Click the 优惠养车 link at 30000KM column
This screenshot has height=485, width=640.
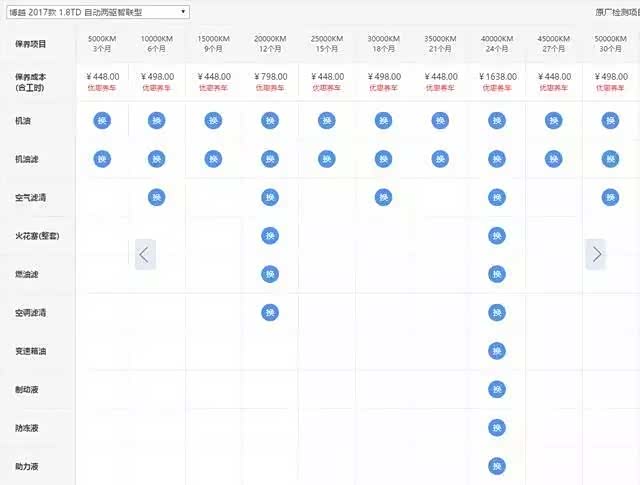[384, 88]
